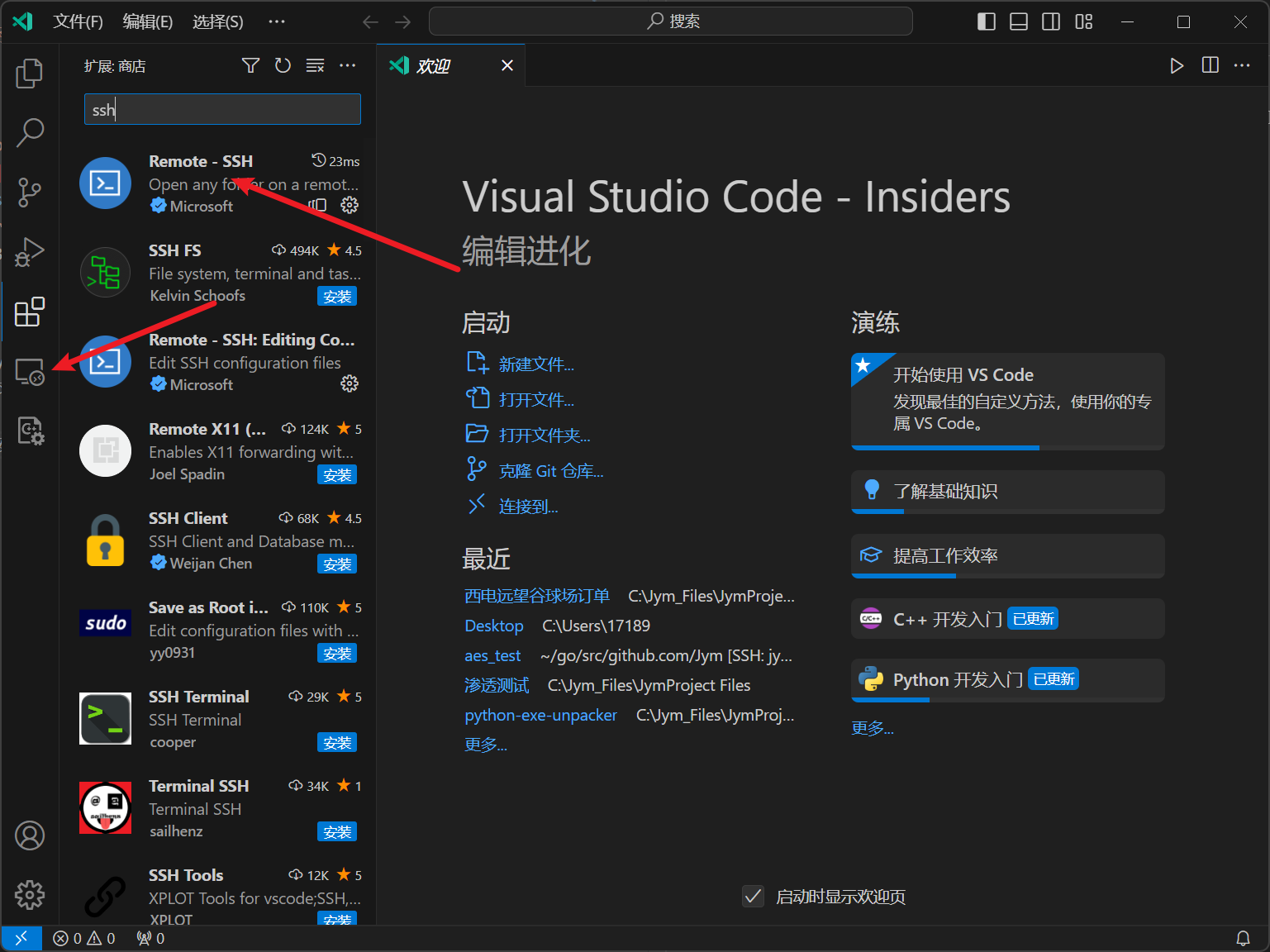
Task: Focus the extensions search field with ssh
Action: (222, 109)
